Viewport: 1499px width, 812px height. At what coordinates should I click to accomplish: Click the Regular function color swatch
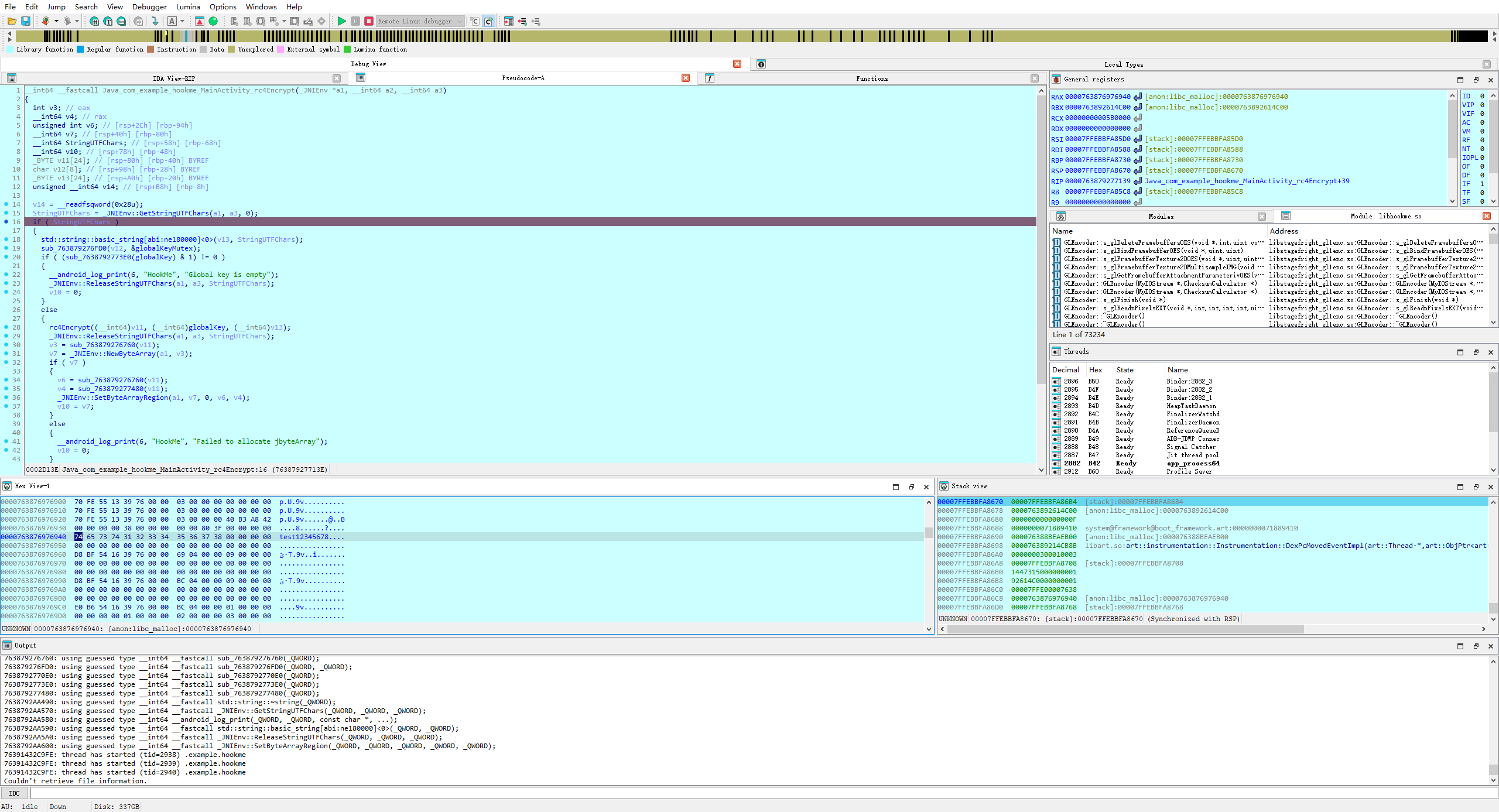coord(81,50)
